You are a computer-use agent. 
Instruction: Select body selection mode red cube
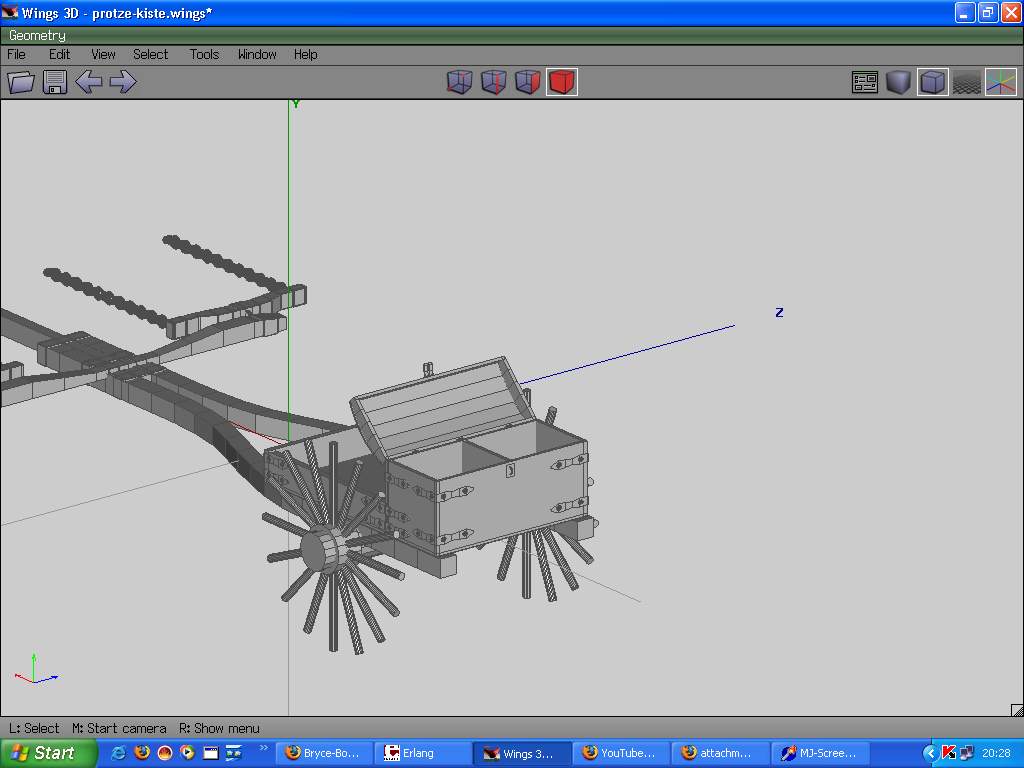[562, 82]
